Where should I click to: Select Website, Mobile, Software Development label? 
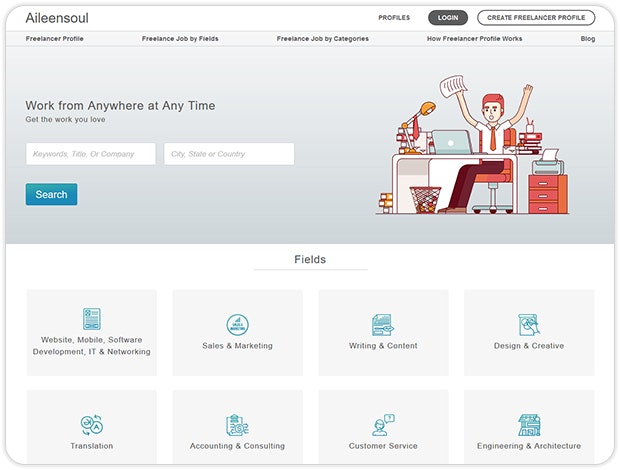tap(91, 345)
